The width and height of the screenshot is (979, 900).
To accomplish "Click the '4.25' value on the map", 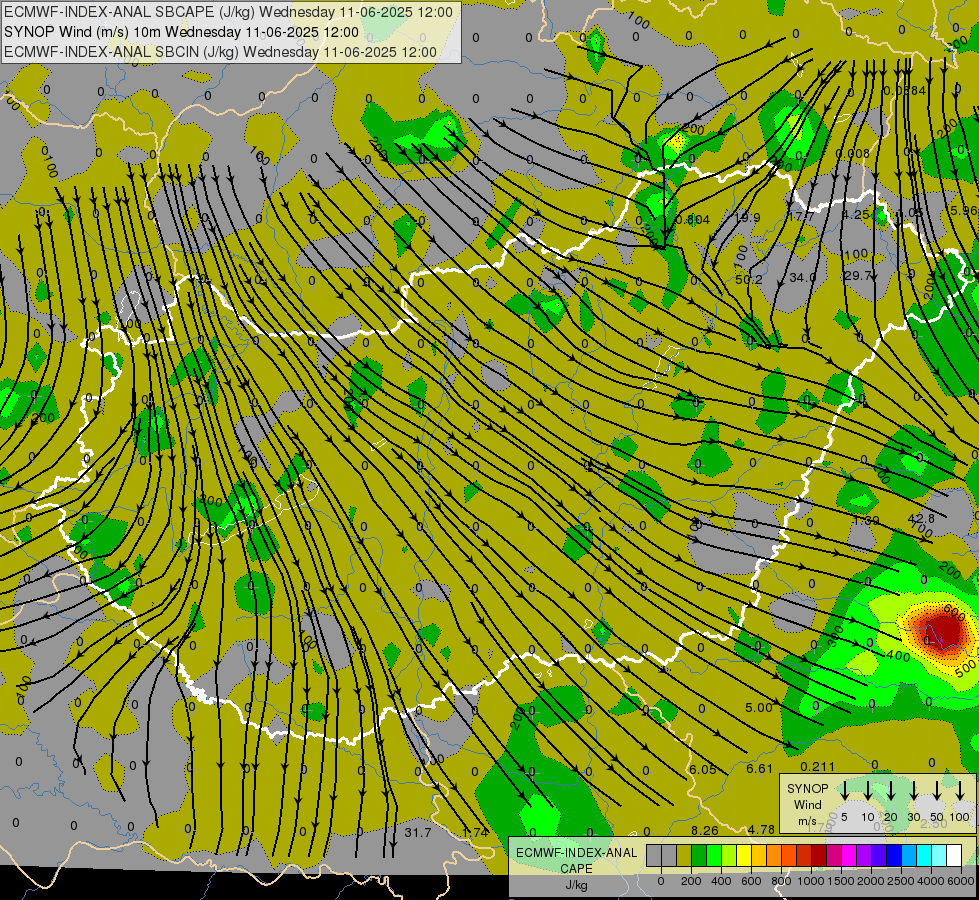I will [856, 214].
